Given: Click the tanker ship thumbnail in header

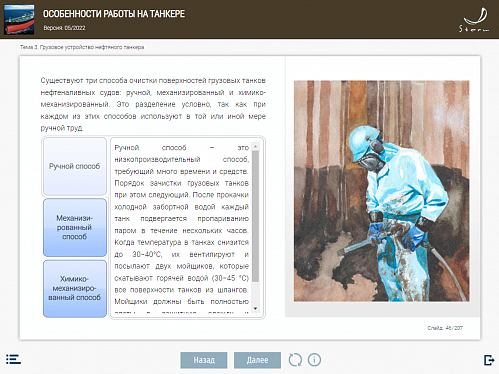Looking at the screenshot, I should point(19,19).
